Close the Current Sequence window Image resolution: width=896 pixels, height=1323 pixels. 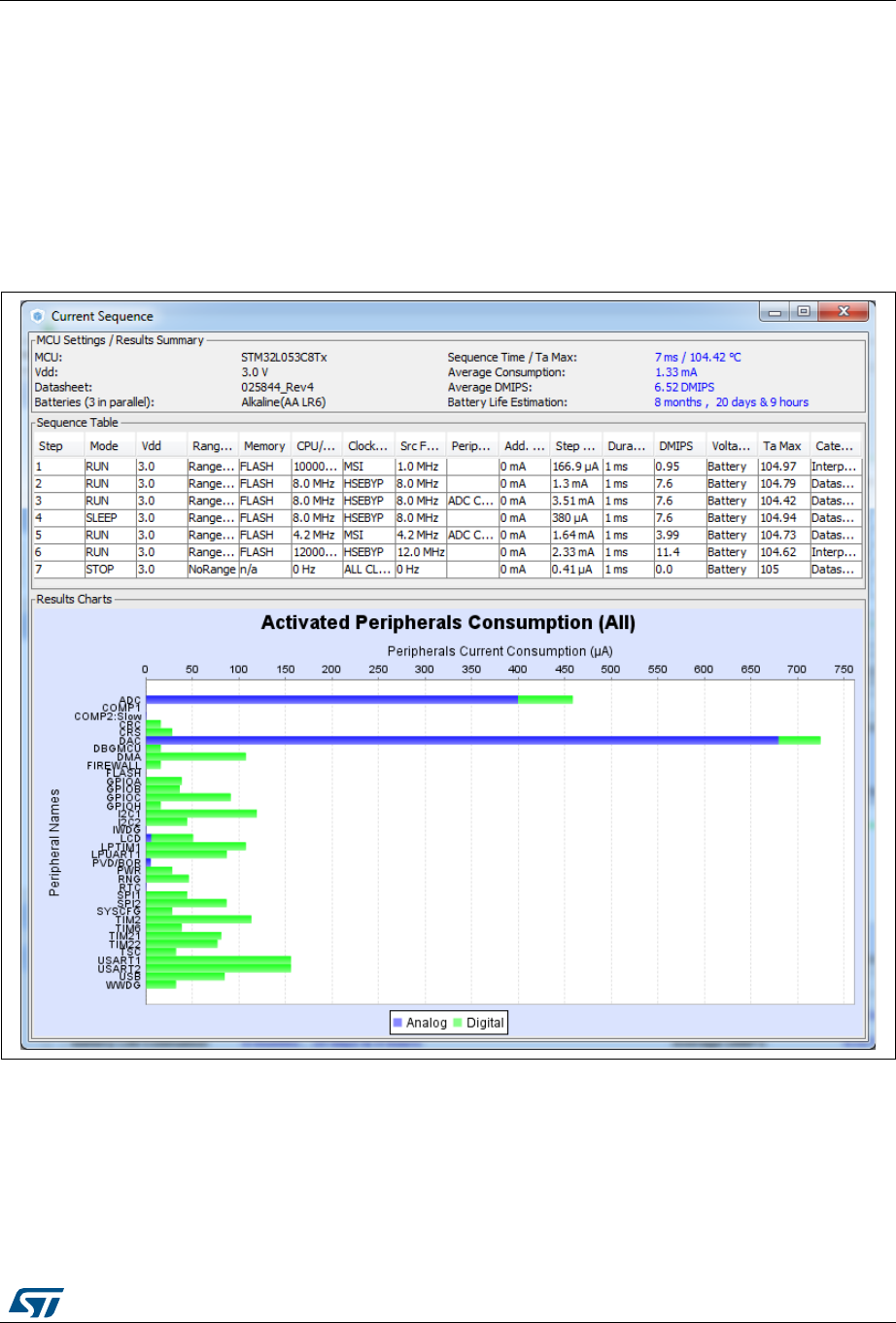point(842,313)
